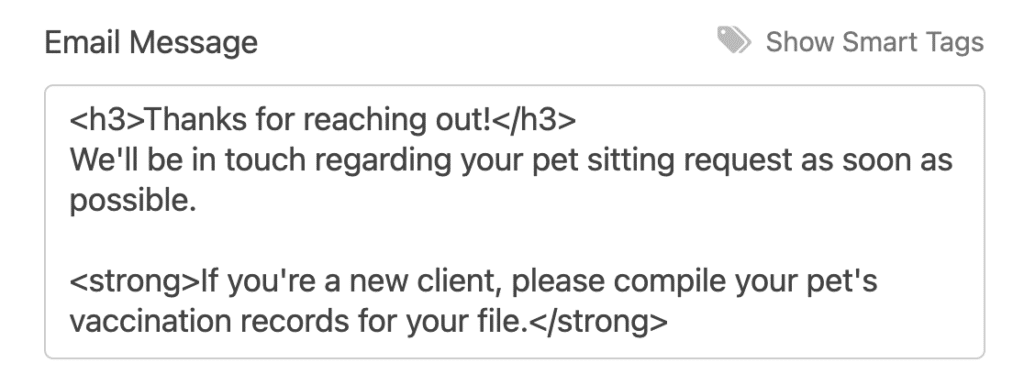Focus the Email Message text area
The height and width of the screenshot is (385, 1024).
tap(515, 222)
